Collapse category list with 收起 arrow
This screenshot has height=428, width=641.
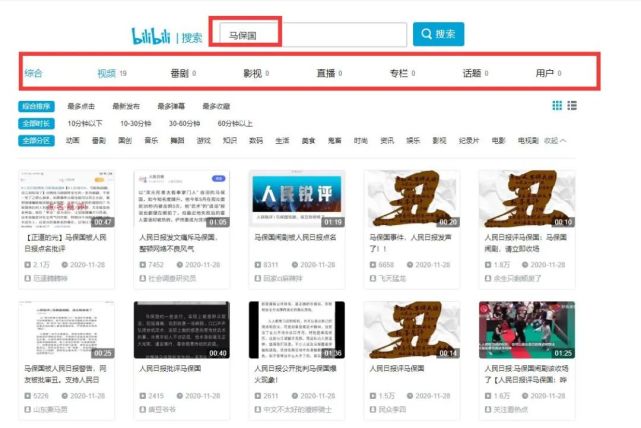[x=555, y=141]
